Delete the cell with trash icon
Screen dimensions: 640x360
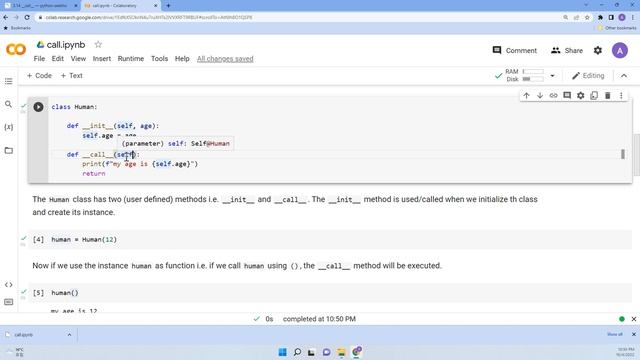coord(607,96)
